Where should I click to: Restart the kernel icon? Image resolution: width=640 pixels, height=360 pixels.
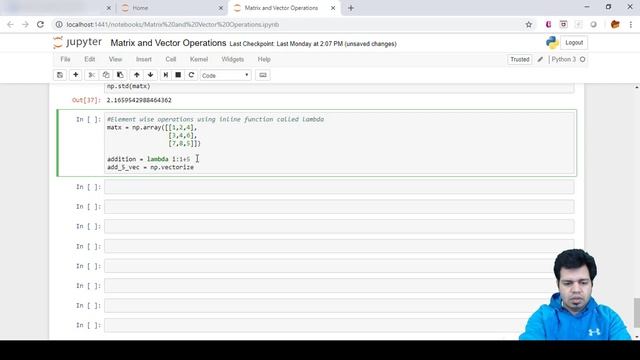point(191,75)
